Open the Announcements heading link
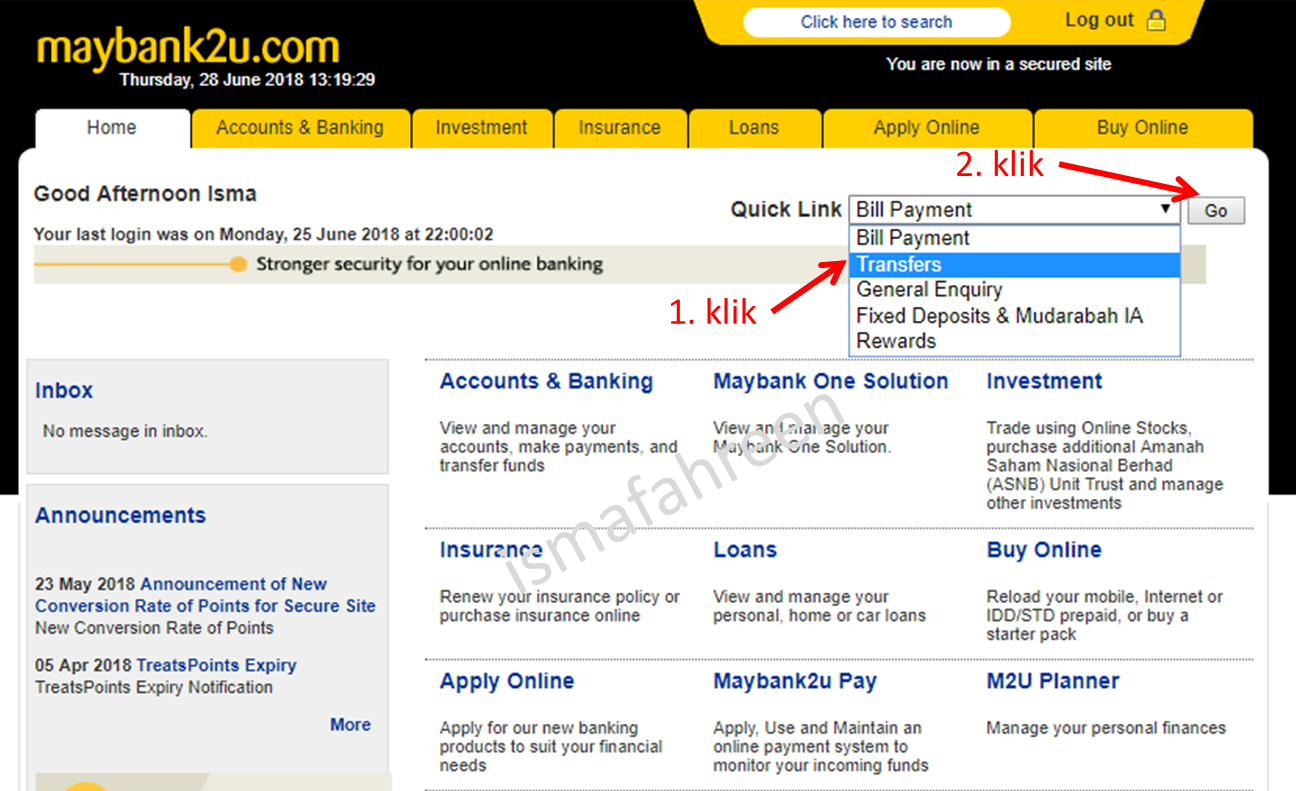The height and width of the screenshot is (791, 1296). 120,516
